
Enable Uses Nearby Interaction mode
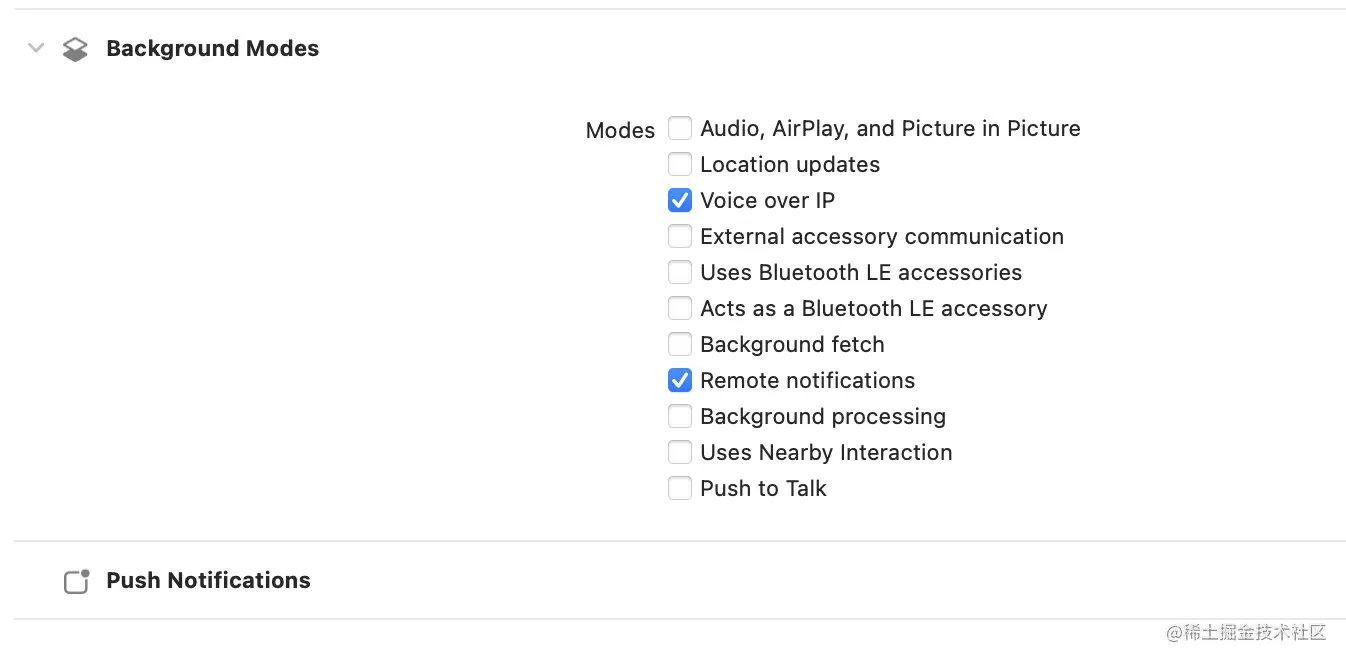tap(680, 452)
